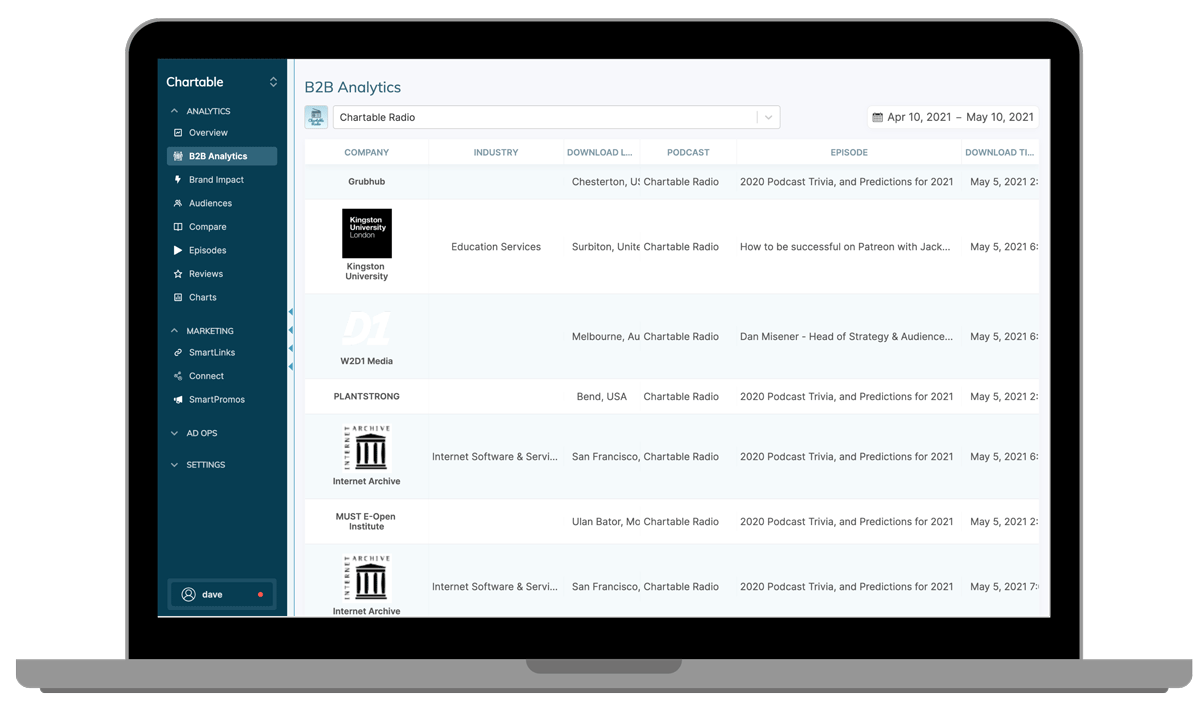The height and width of the screenshot is (723, 1200).
Task: Click the Overview icon in sidebar
Action: [178, 133]
